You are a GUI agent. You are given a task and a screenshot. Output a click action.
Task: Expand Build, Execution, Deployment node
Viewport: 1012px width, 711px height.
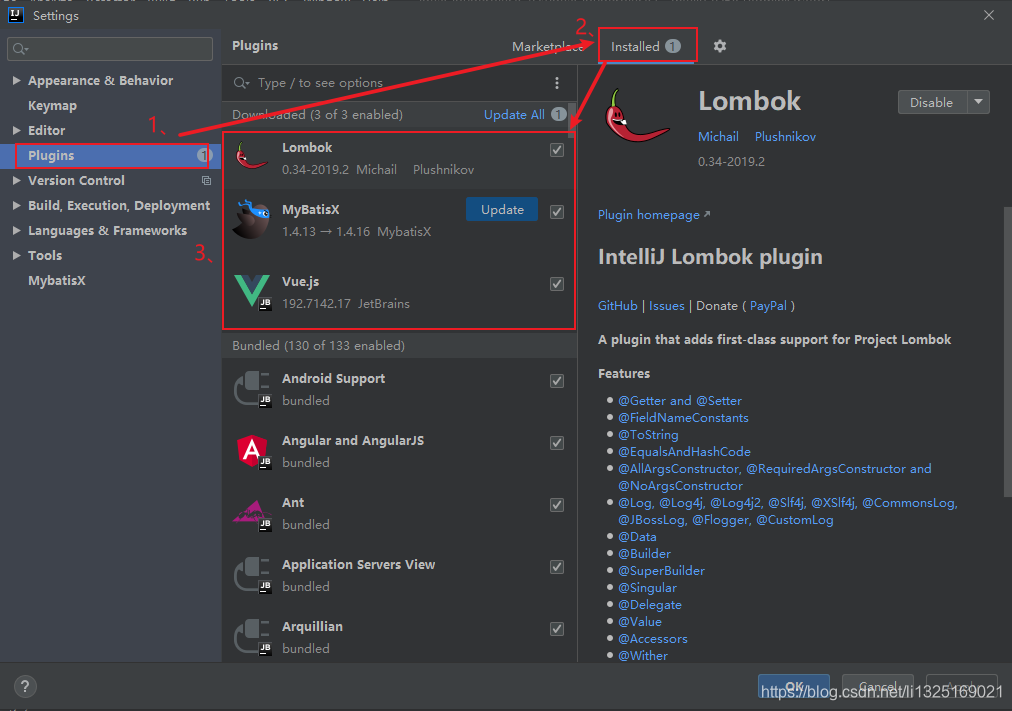click(17, 205)
